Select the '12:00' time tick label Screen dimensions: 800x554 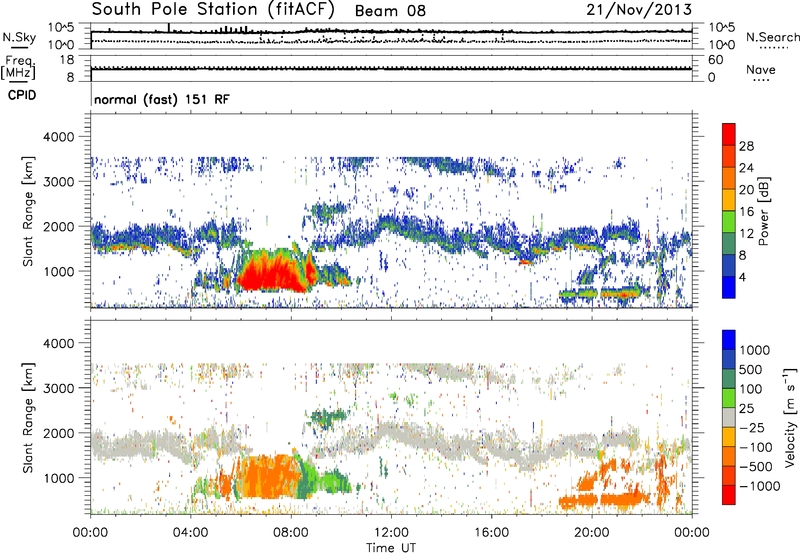[391, 533]
